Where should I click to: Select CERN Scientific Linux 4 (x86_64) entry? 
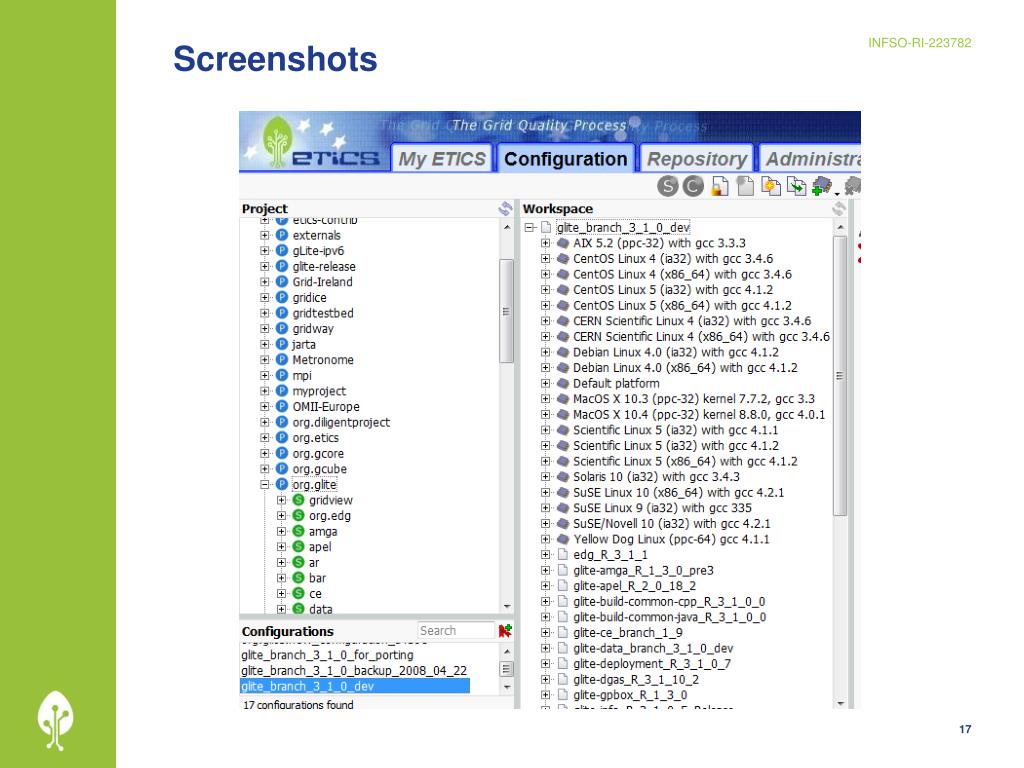tap(701, 336)
